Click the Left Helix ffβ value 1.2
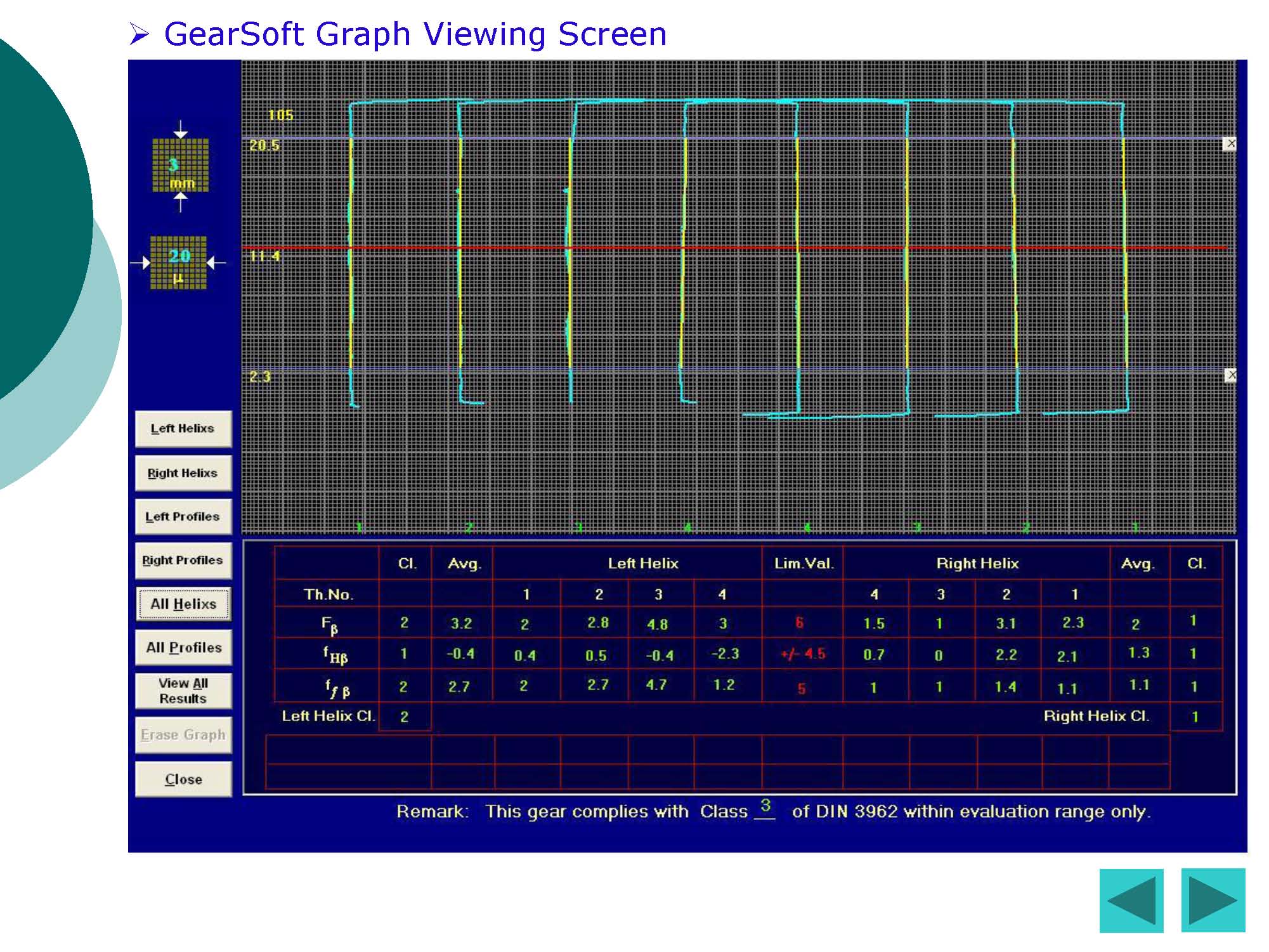The image size is (1269, 952). 724,685
